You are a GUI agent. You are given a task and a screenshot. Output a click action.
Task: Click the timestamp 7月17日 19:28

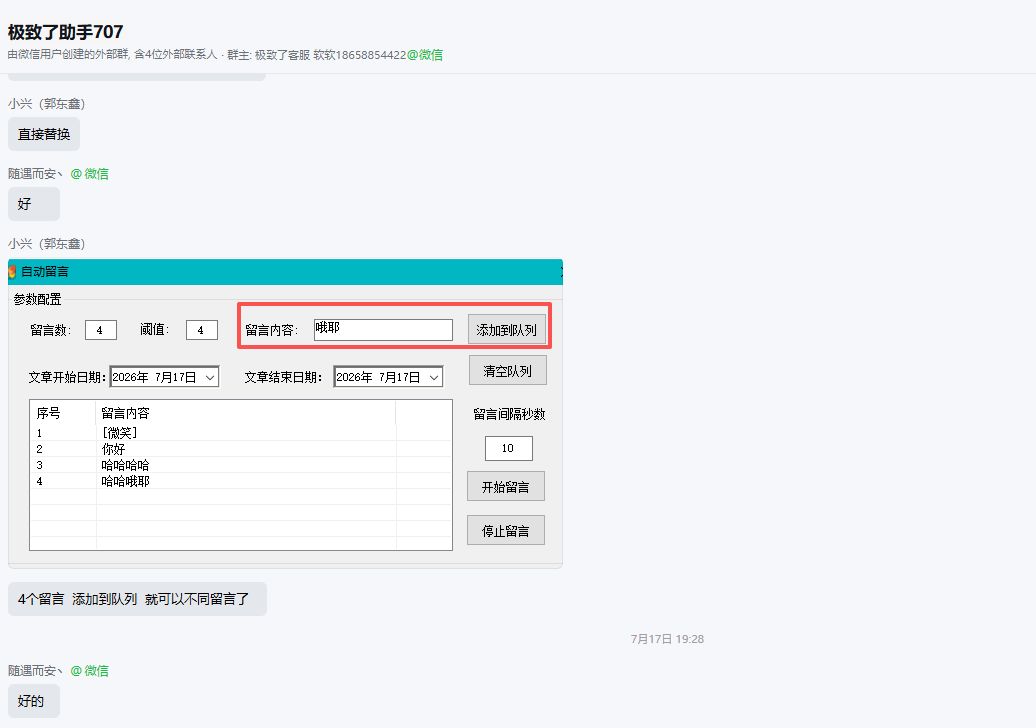tap(667, 639)
